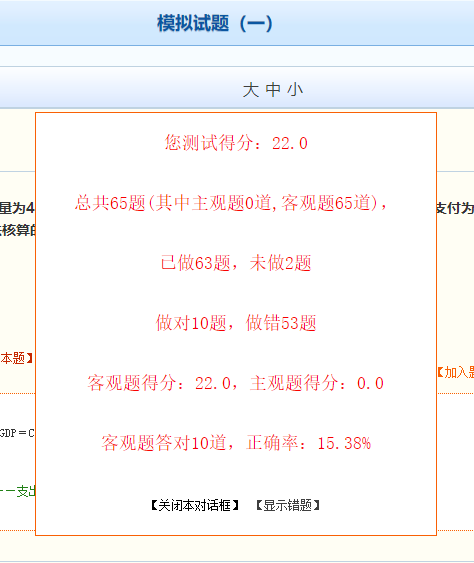Select the small font size 小

pyautogui.click(x=295, y=89)
